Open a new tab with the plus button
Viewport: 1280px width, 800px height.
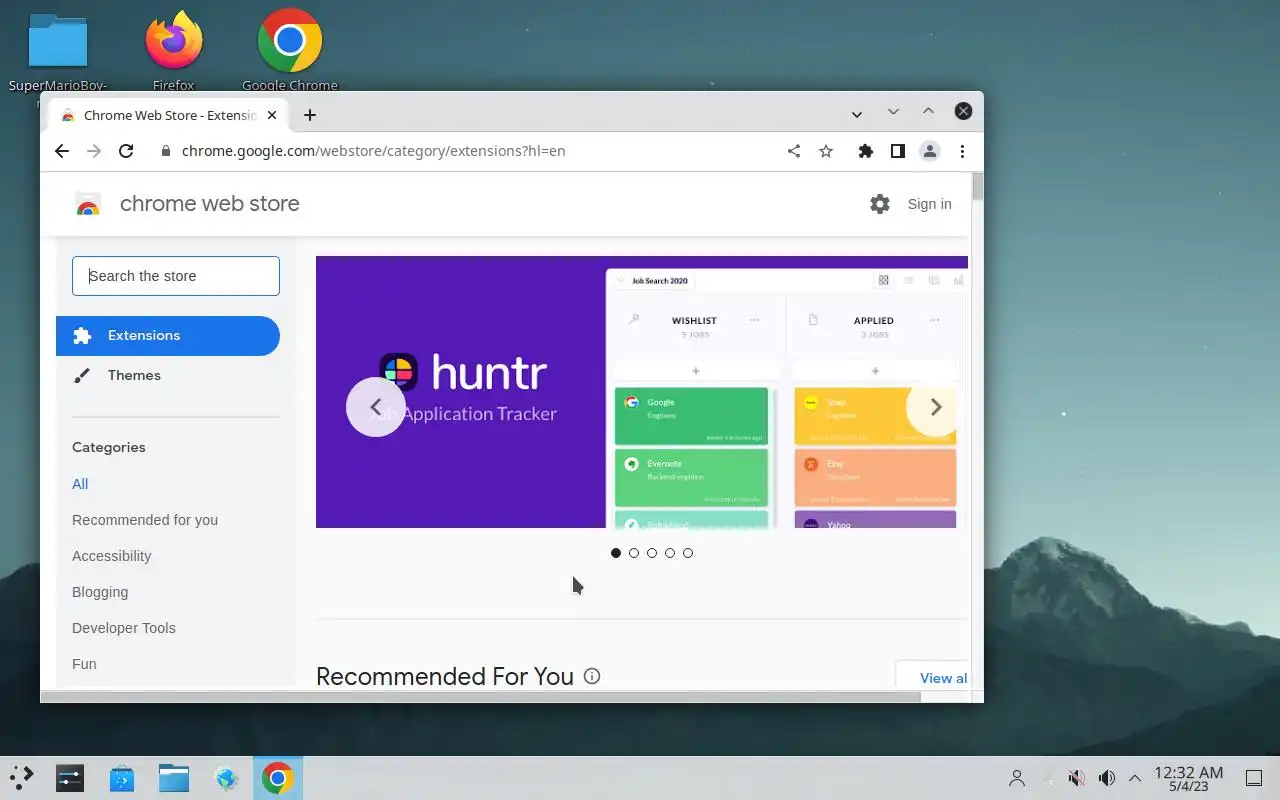(x=310, y=115)
